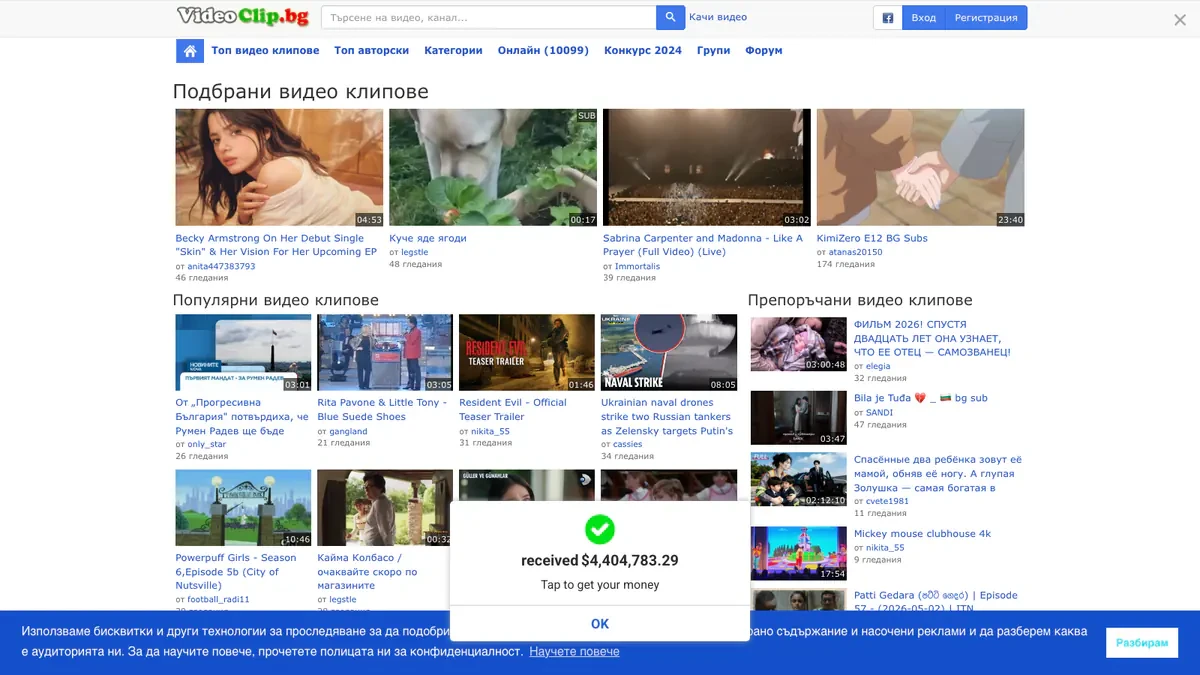The width and height of the screenshot is (1200, 675).
Task: Open Онлайн (10099) menu item
Action: click(x=543, y=50)
